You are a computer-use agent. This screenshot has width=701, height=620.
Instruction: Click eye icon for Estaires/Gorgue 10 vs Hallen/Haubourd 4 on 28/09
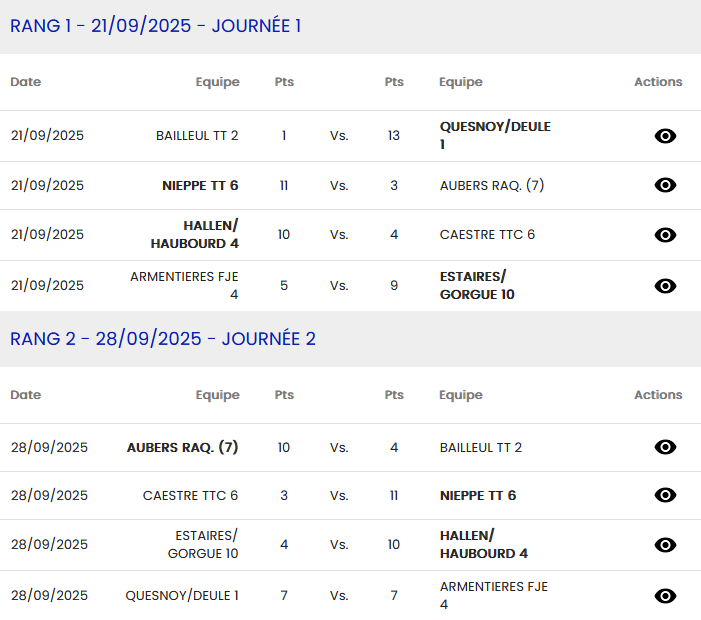click(x=665, y=545)
